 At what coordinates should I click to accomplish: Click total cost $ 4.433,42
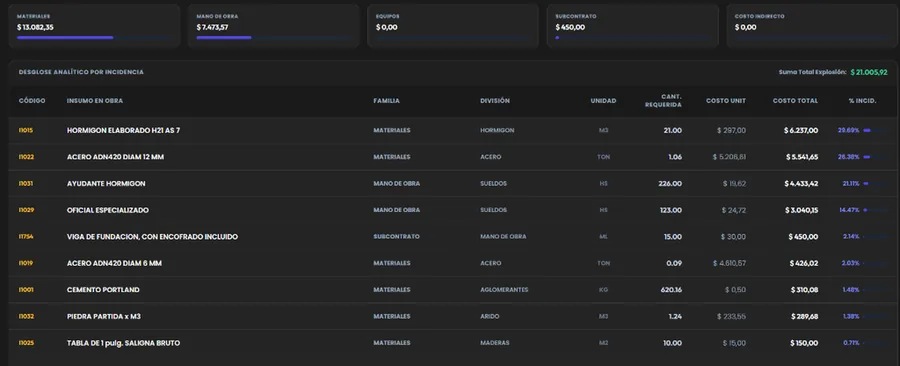tap(801, 184)
